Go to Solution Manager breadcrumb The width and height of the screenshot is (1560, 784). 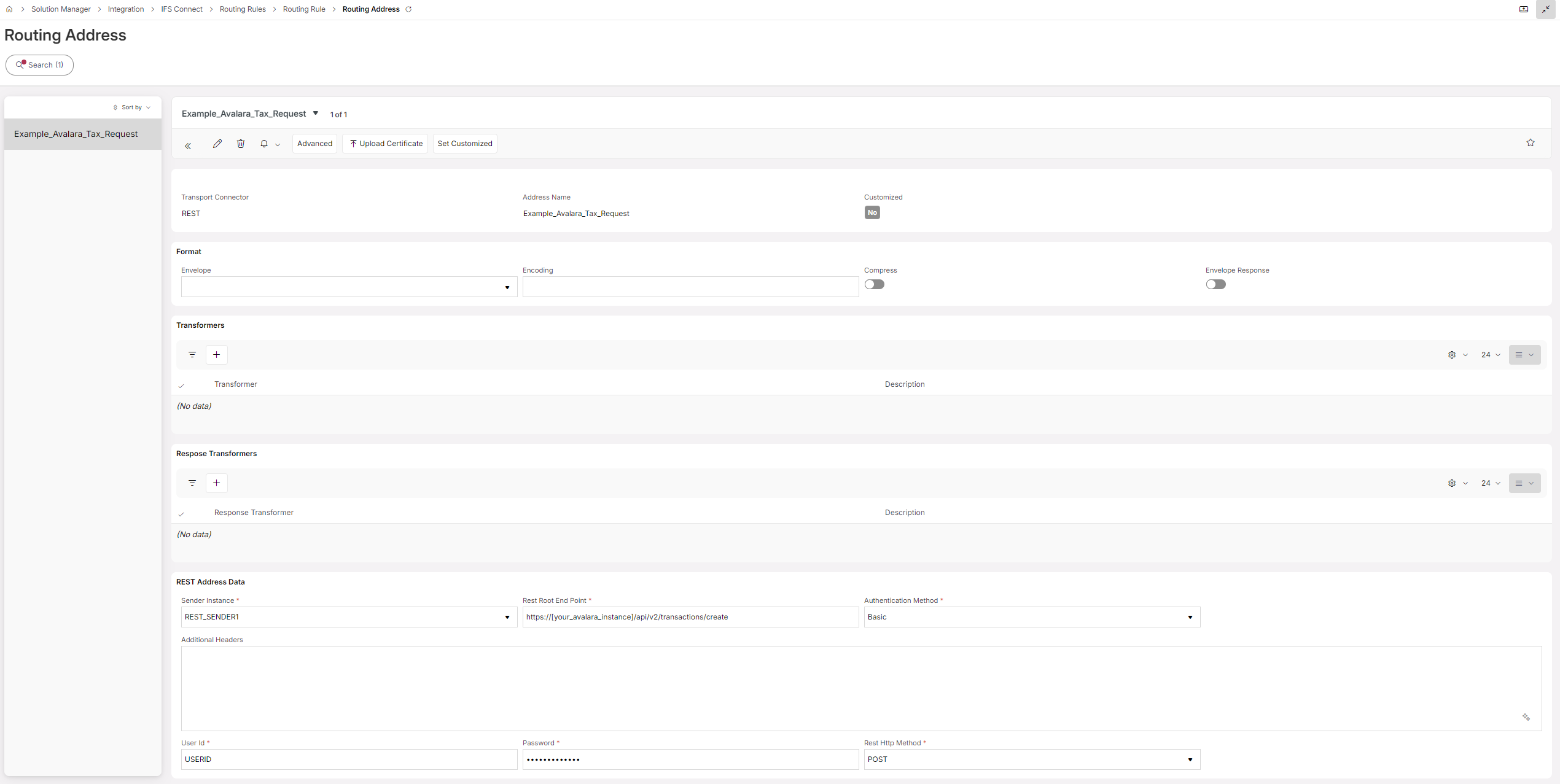(61, 9)
